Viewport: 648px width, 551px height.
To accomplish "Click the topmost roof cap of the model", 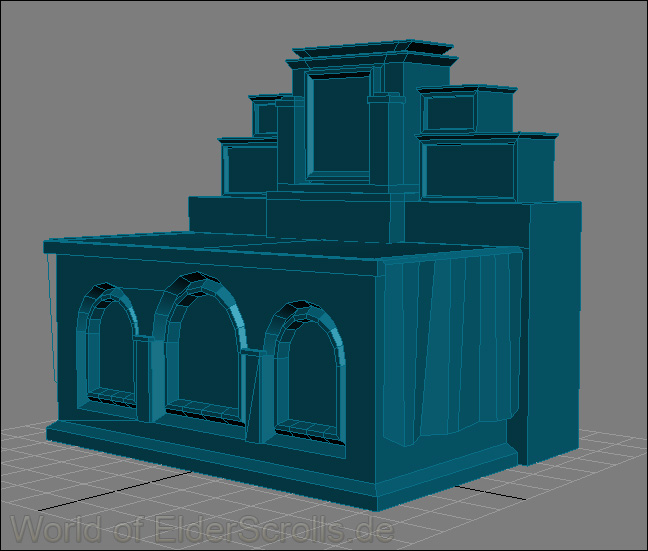I will tap(373, 49).
